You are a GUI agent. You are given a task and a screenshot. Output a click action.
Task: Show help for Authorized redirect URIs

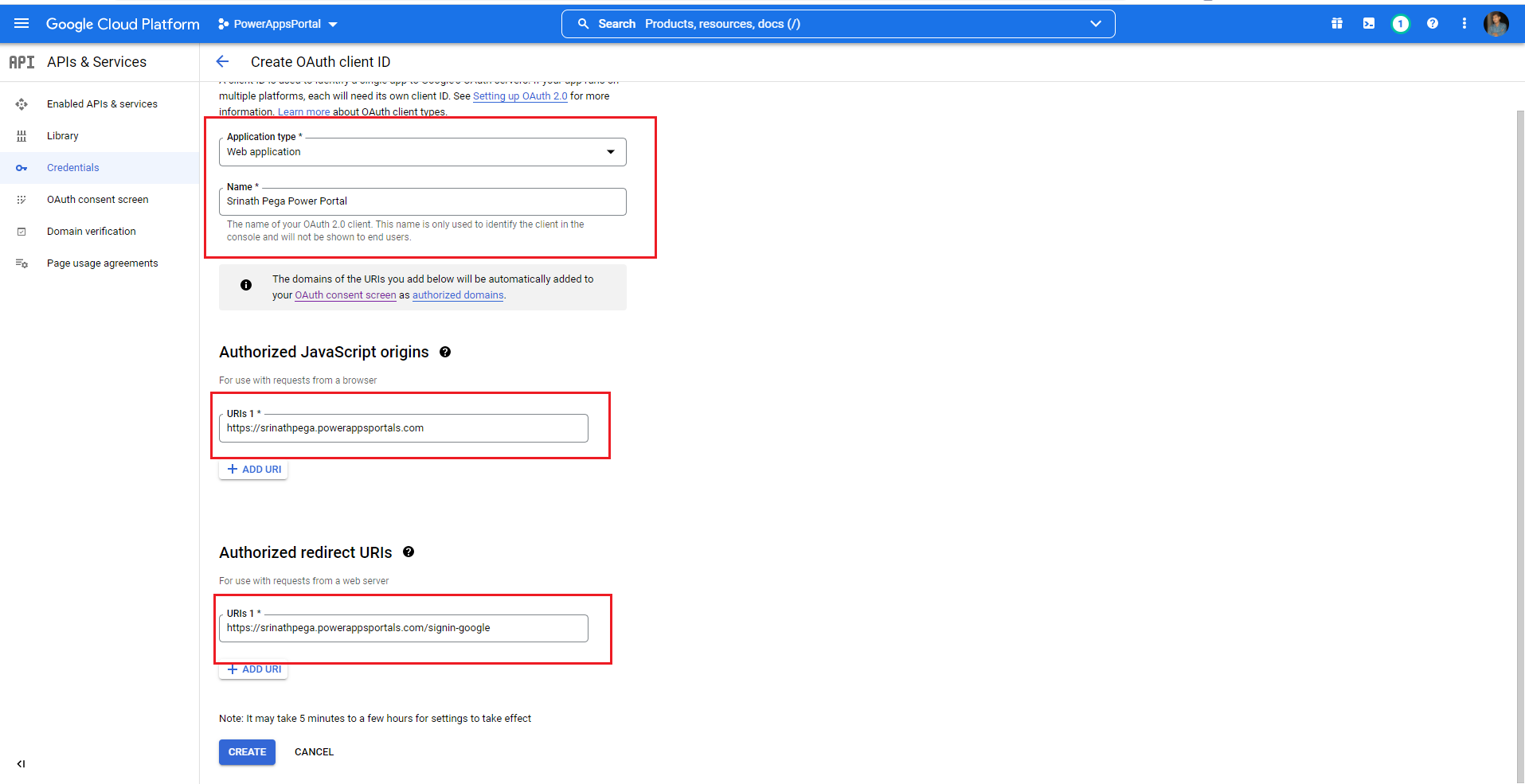click(409, 552)
